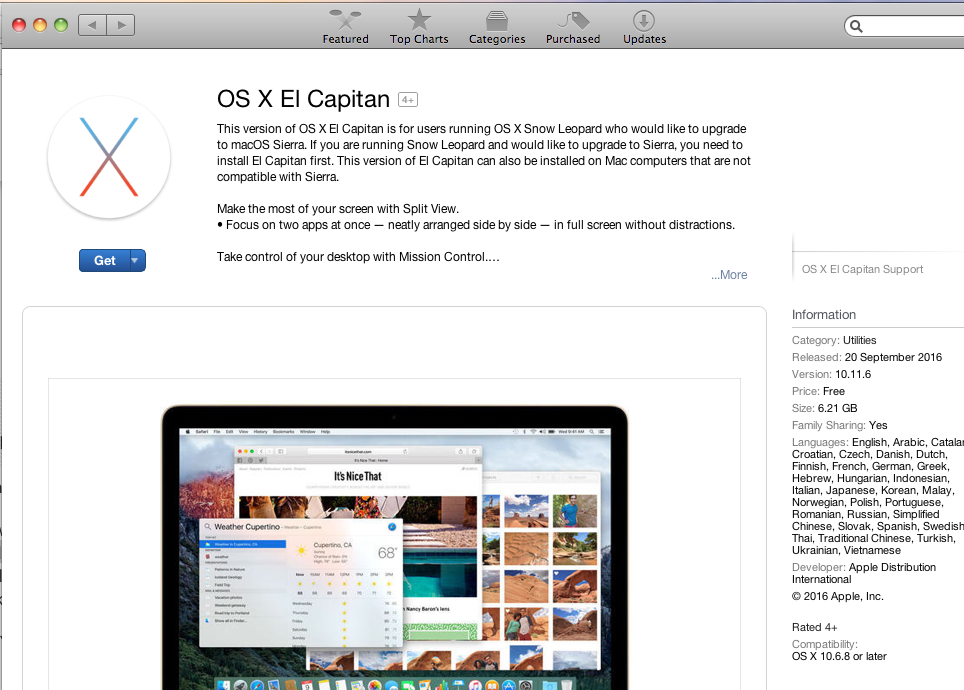This screenshot has width=964, height=690.
Task: Select the Released: 20 September 2016 text
Action: pos(867,357)
